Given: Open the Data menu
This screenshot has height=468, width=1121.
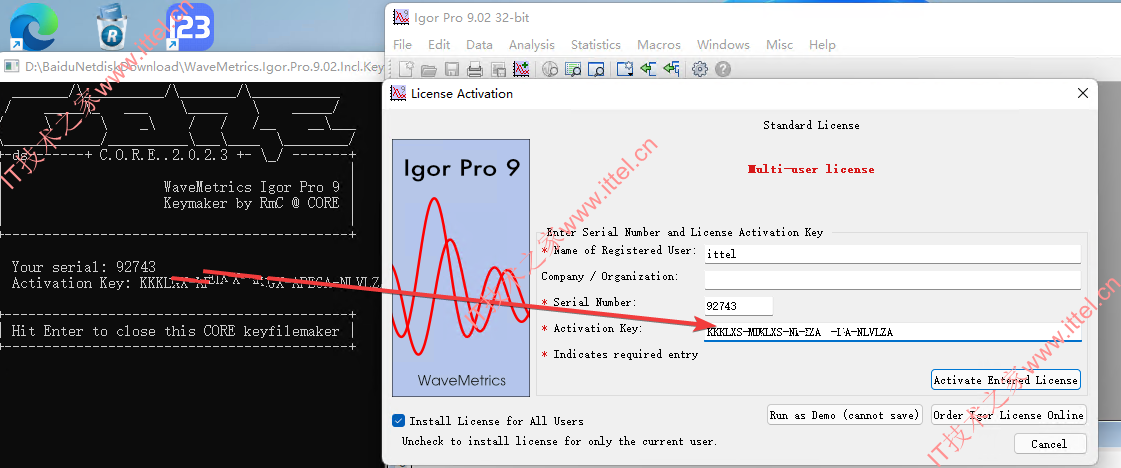Looking at the screenshot, I should 479,44.
